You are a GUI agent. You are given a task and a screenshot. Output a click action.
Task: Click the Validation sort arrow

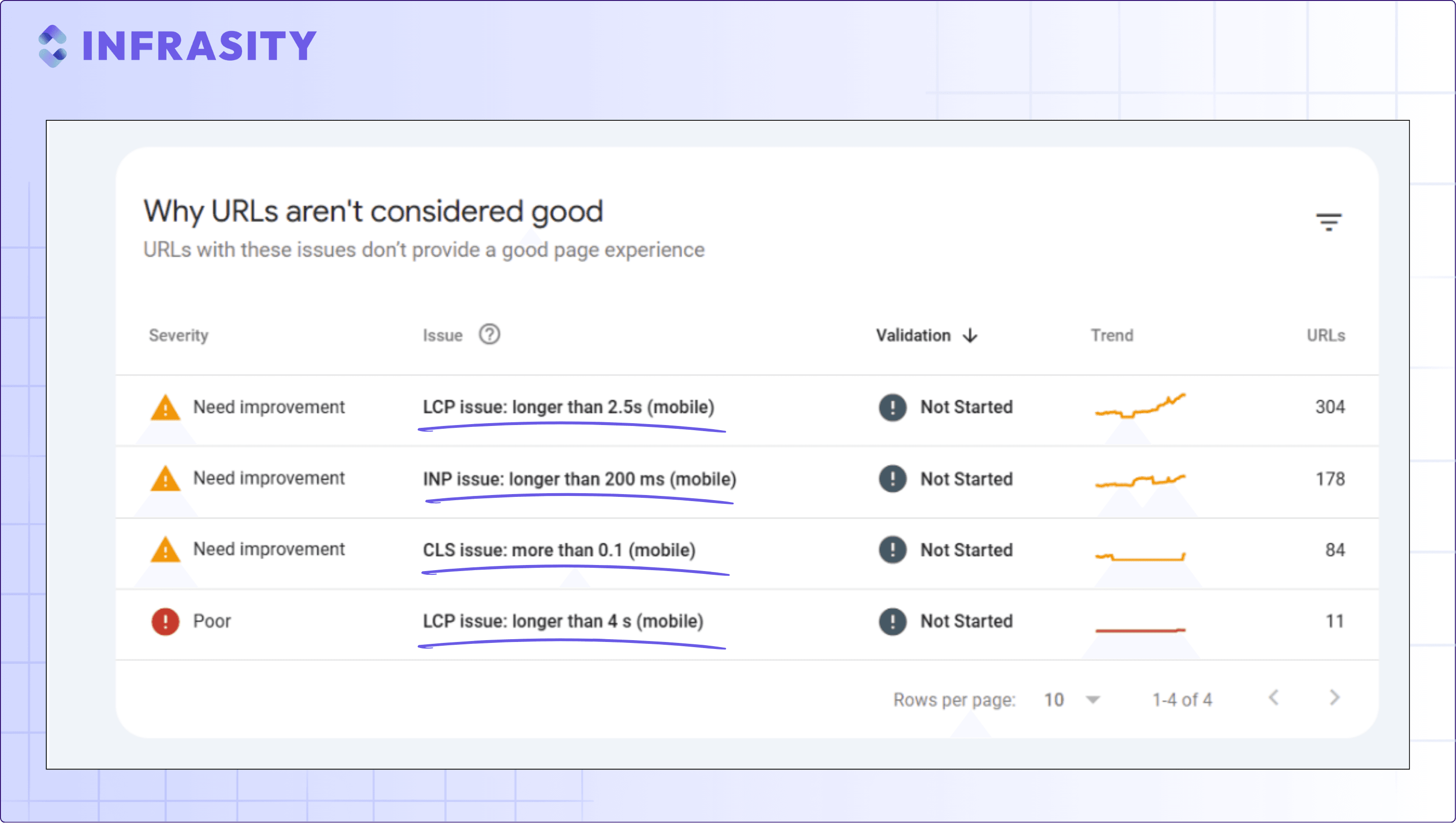click(970, 335)
